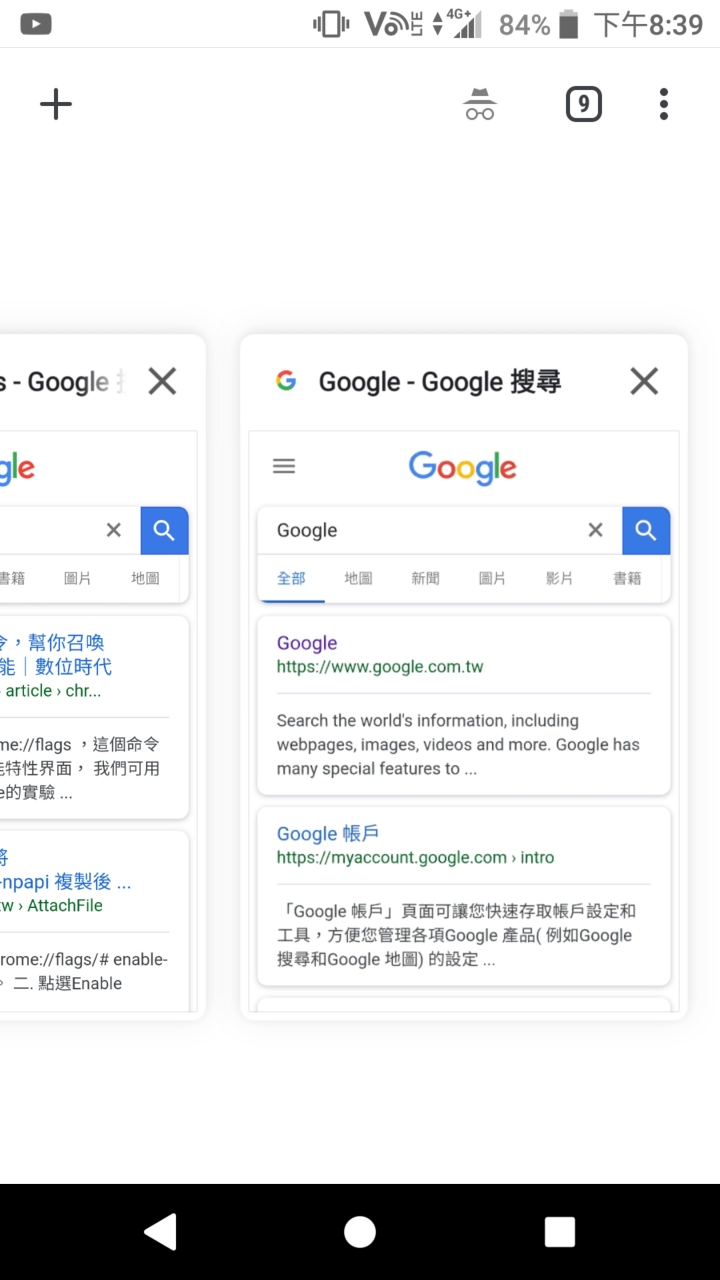Tap the Android back navigation button

pyautogui.click(x=161, y=1232)
